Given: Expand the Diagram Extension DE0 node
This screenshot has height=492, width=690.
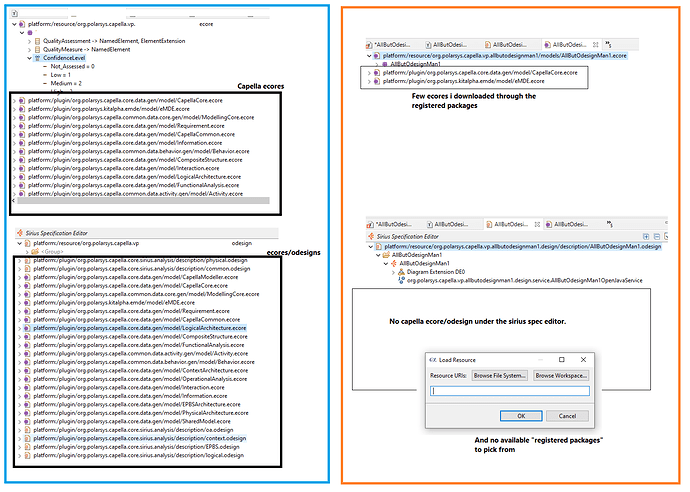Looking at the screenshot, I should coord(393,272).
